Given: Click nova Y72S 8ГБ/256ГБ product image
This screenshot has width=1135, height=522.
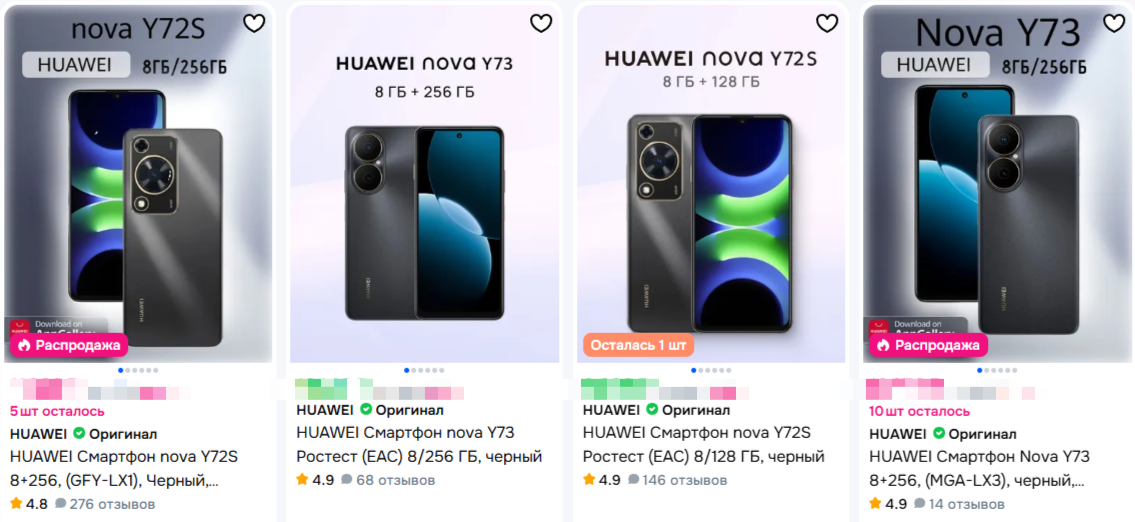Looking at the screenshot, I should tap(138, 184).
